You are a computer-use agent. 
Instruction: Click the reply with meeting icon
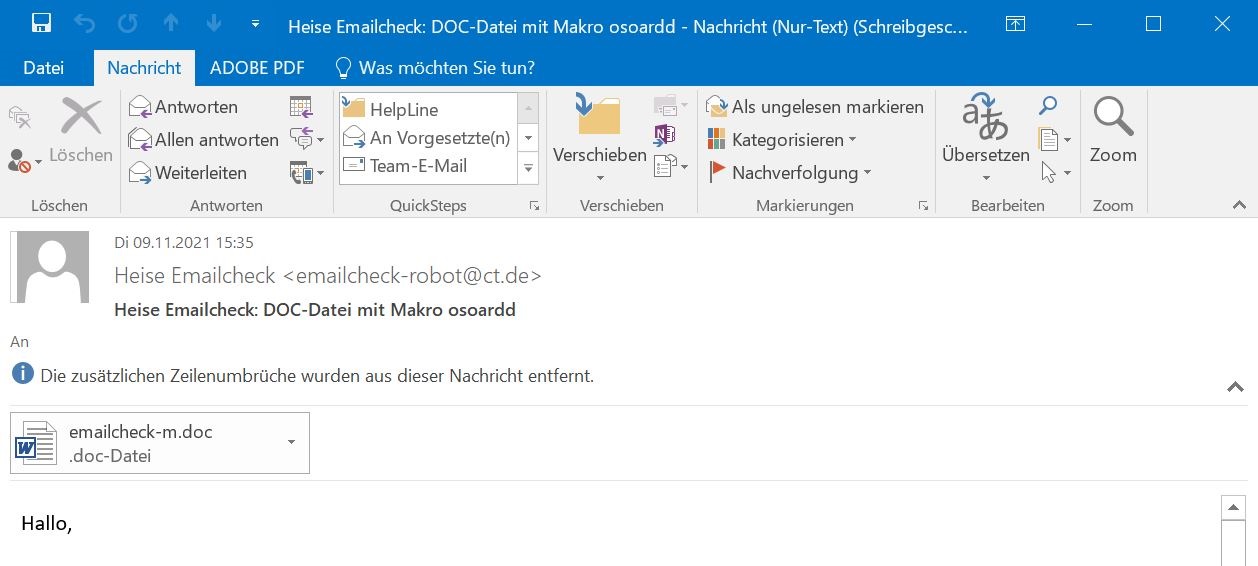click(300, 107)
